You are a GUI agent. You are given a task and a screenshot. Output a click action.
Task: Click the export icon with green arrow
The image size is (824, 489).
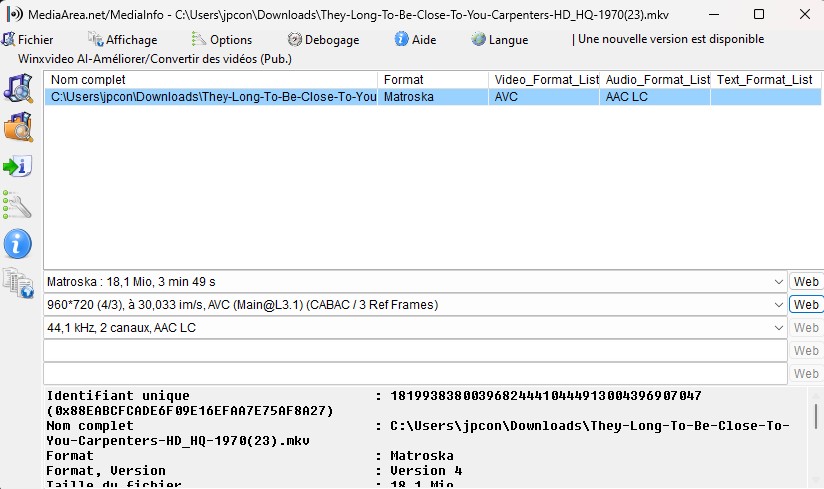click(18, 166)
